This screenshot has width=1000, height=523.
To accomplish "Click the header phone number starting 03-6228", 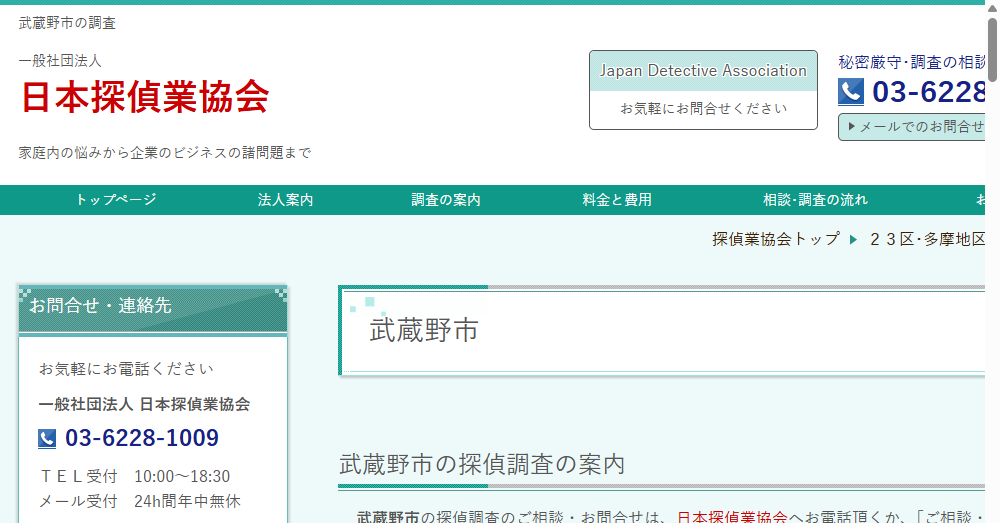I will tap(929, 92).
